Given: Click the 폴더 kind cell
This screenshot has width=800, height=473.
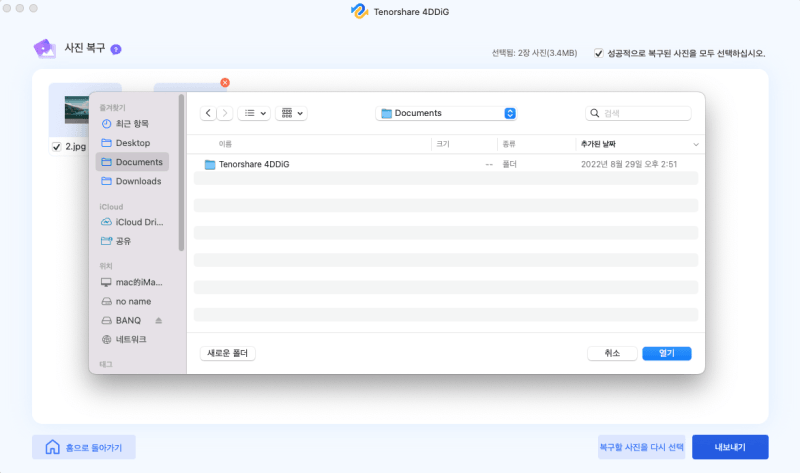Looking at the screenshot, I should point(510,164).
